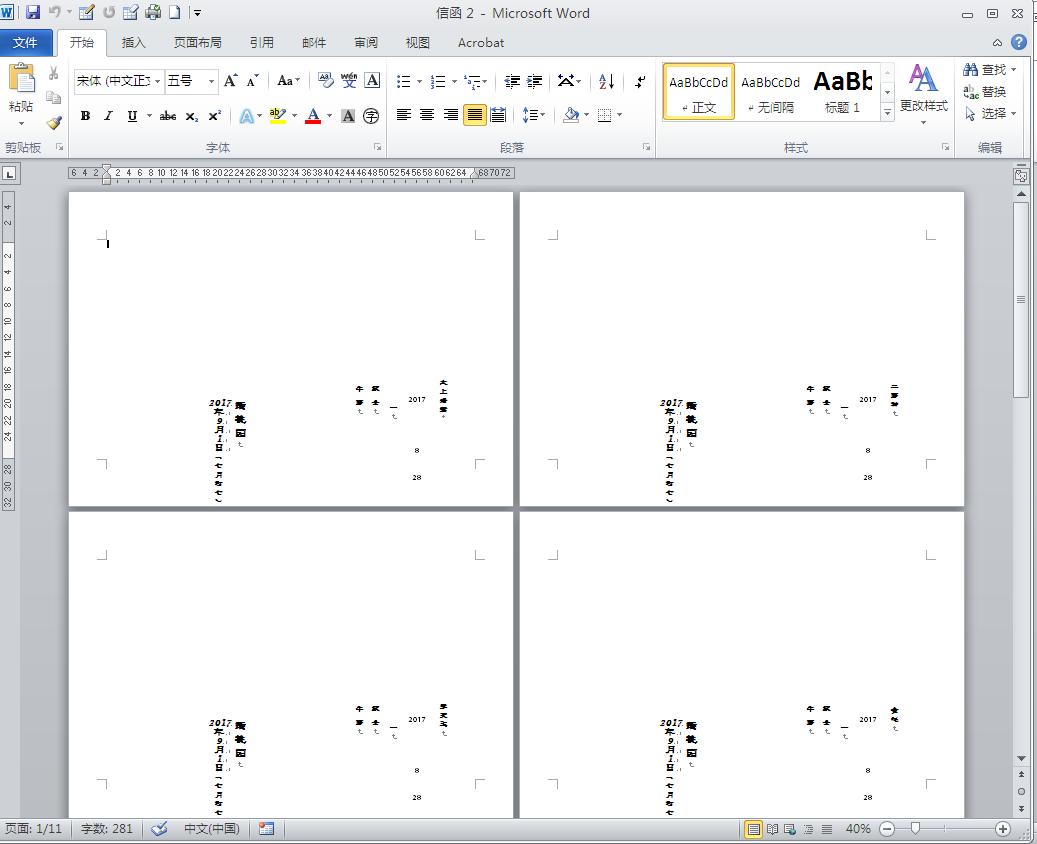
Task: Click the 40% zoom level indicator
Action: click(x=857, y=829)
